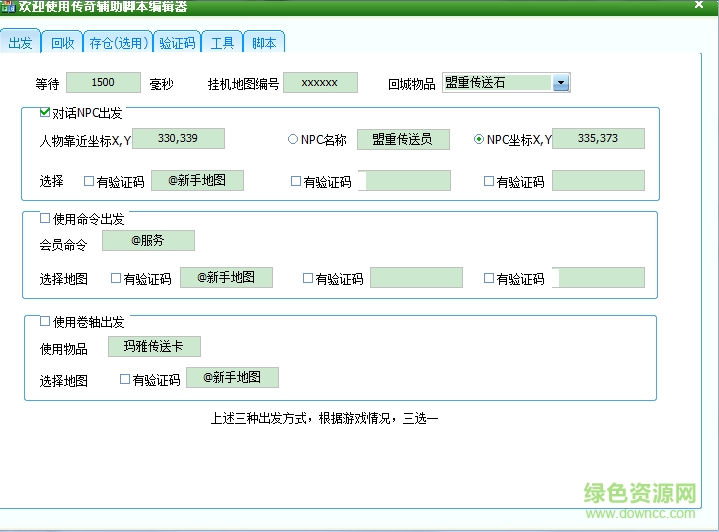This screenshot has height=532, width=719.
Task: Select the NPC名称 radio button
Action: [x=293, y=140]
